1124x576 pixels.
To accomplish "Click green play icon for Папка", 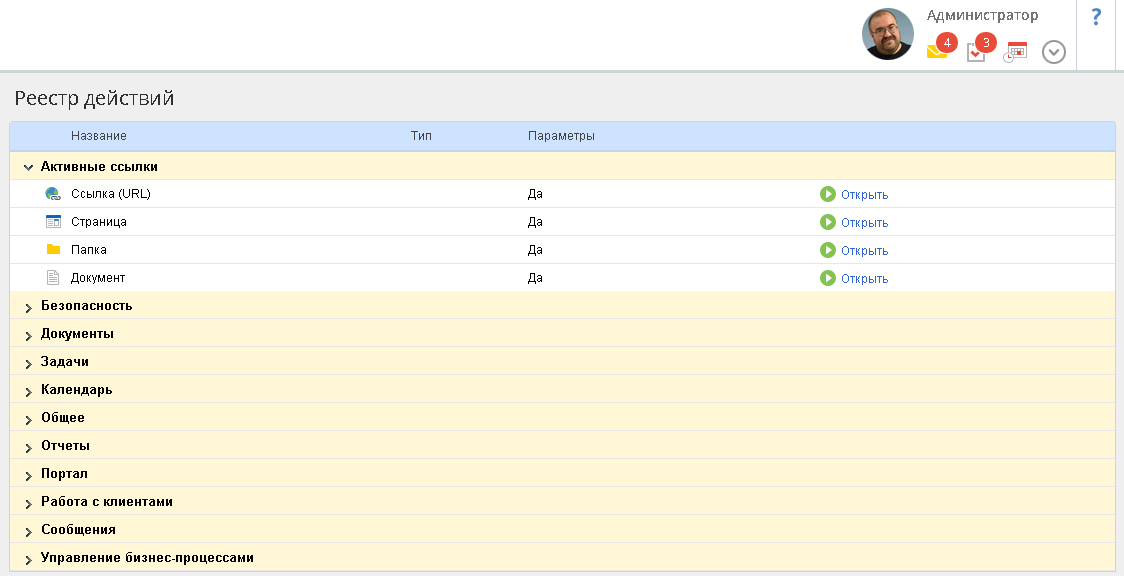I will (828, 250).
